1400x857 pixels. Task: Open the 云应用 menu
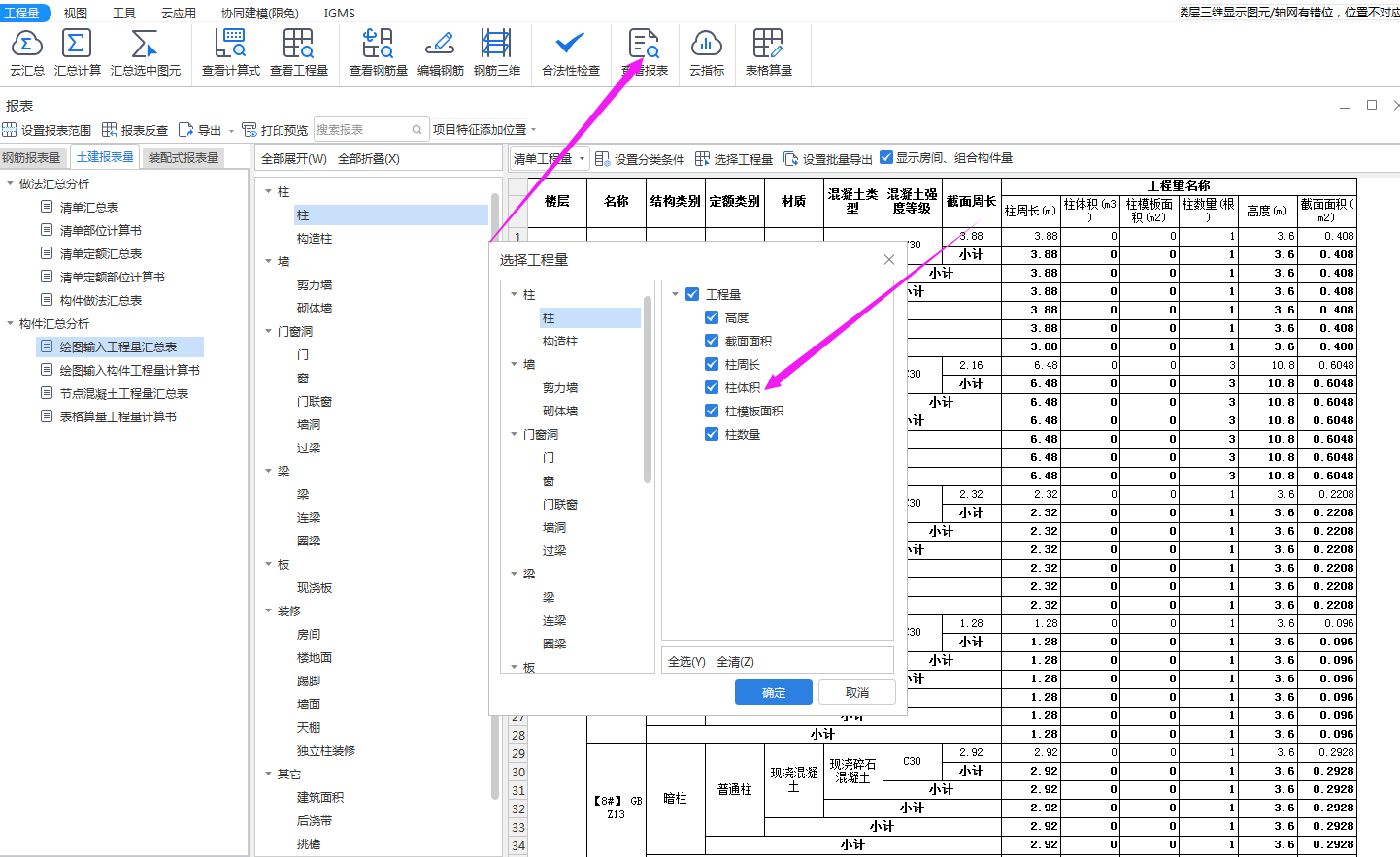click(x=179, y=13)
